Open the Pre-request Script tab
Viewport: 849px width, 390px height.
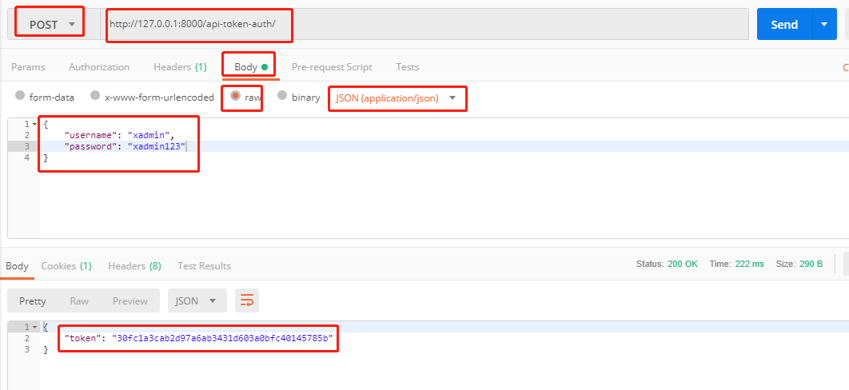click(332, 67)
